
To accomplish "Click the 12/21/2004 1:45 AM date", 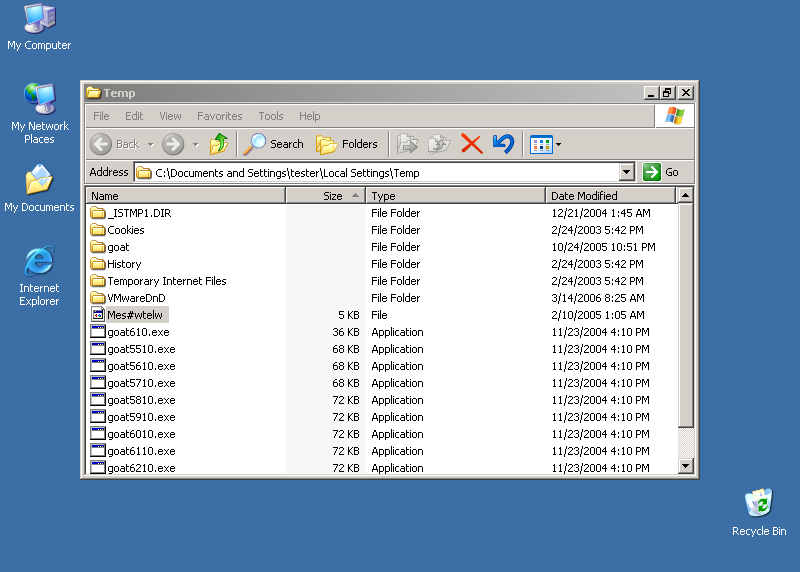I will [601, 213].
